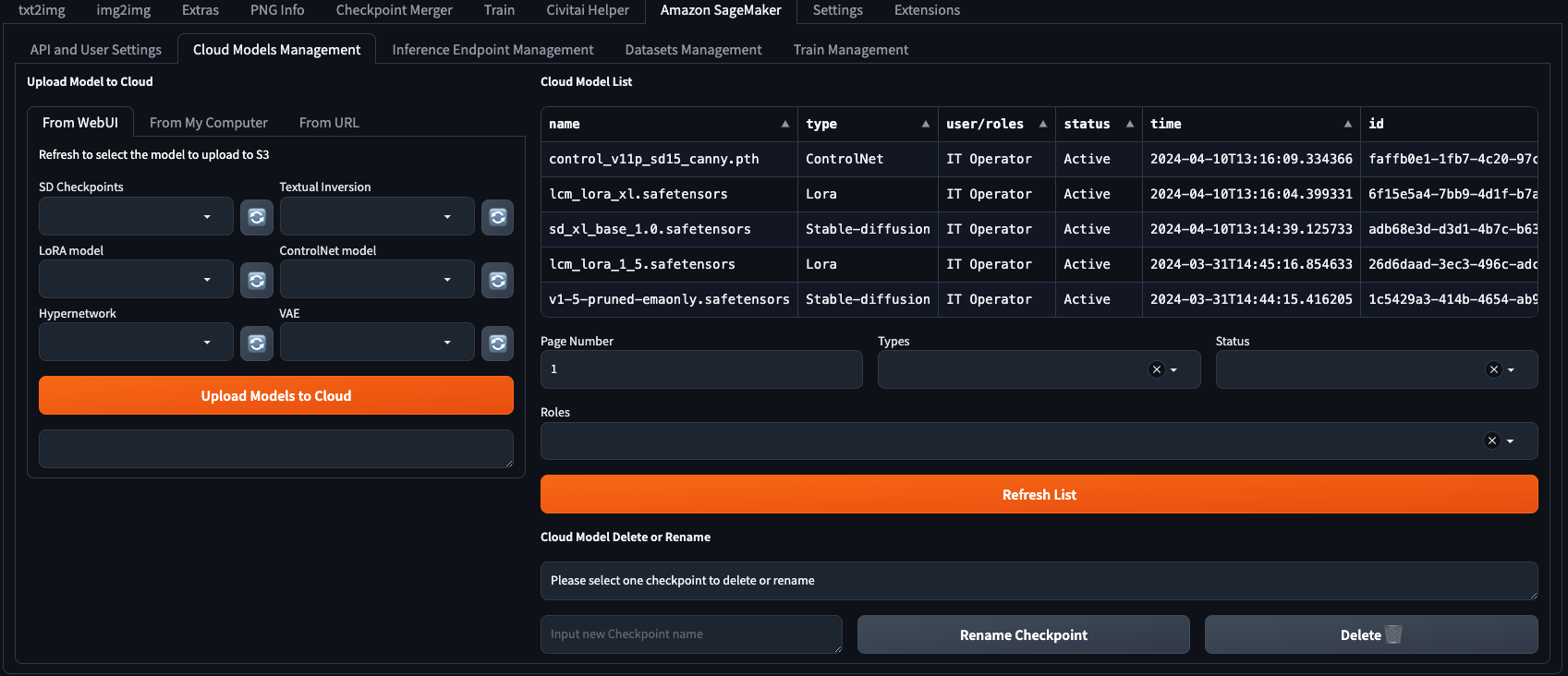Sort table by time column arrow
The height and width of the screenshot is (676, 1568).
pos(1348,124)
